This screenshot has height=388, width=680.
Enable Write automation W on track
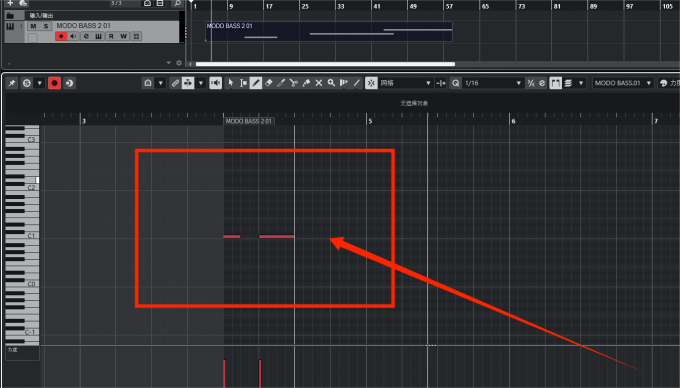124,36
